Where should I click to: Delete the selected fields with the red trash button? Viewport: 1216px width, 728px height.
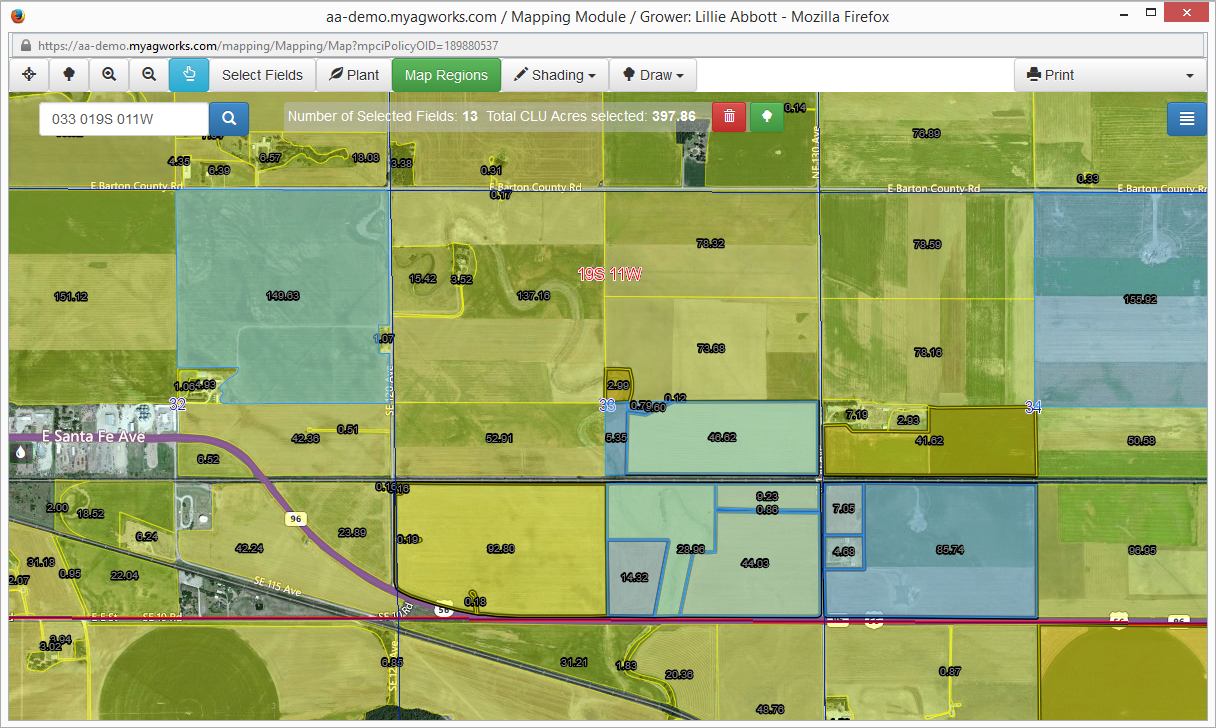click(x=729, y=116)
